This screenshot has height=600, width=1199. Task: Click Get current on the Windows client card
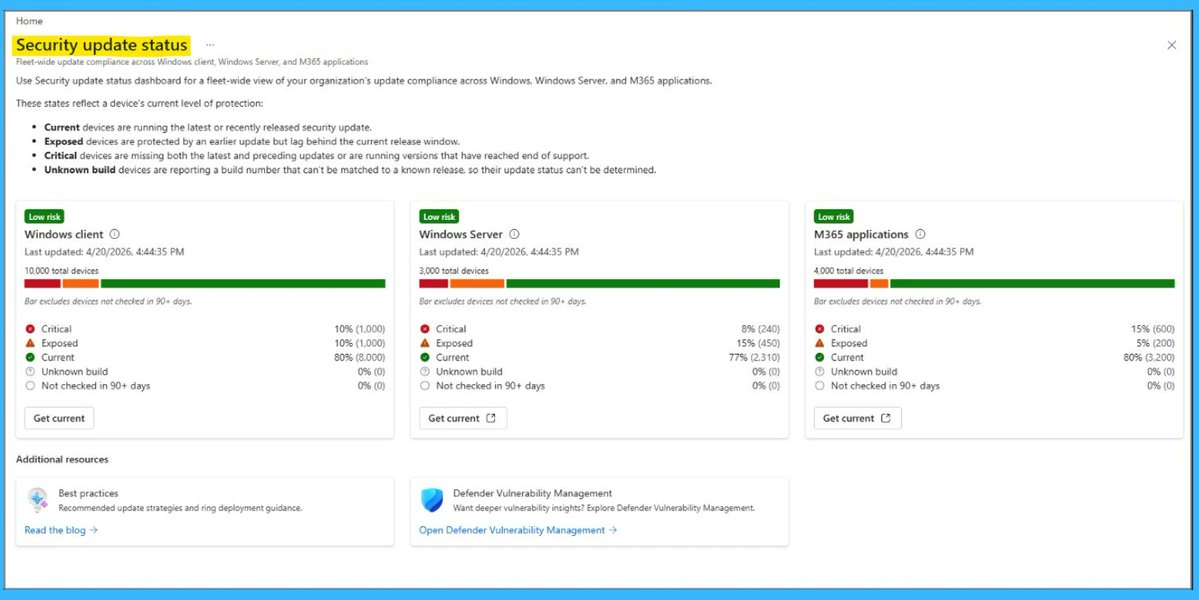pyautogui.click(x=58, y=419)
